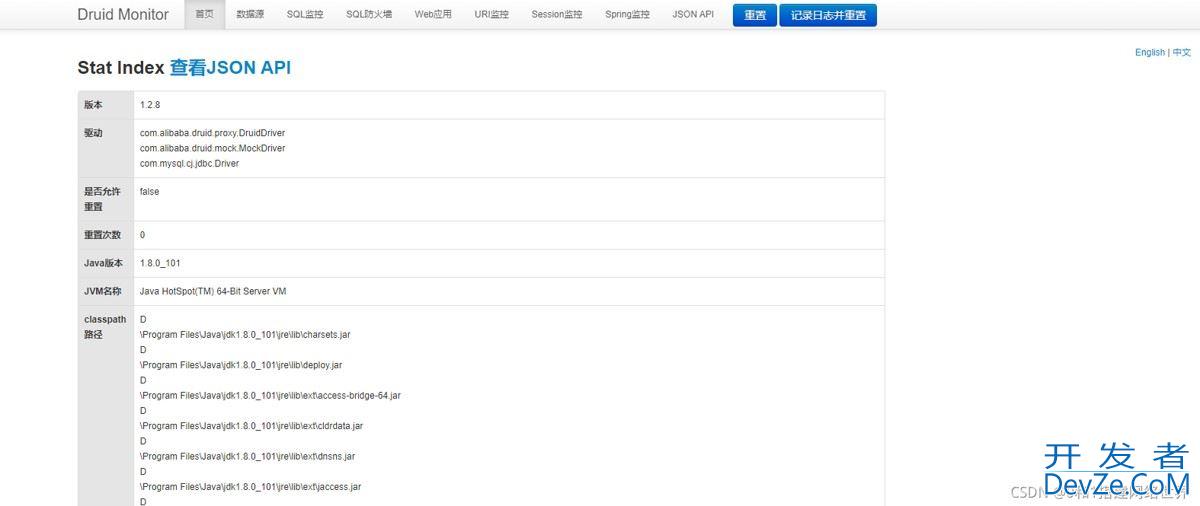Switch the language to English
This screenshot has height=506, width=1200.
1149,52
